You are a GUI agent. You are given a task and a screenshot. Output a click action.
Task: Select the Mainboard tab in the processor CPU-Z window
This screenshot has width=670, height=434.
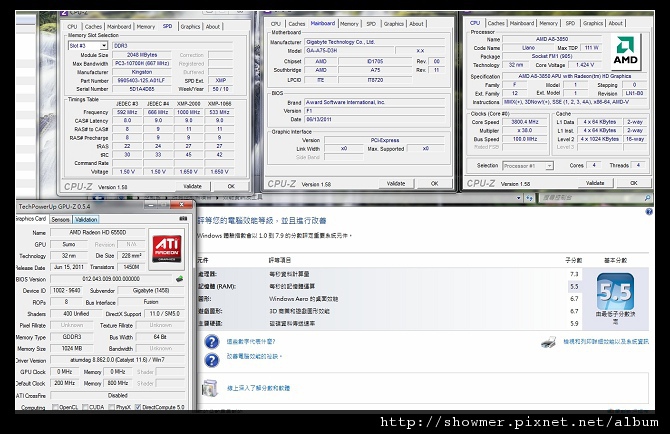(x=522, y=23)
